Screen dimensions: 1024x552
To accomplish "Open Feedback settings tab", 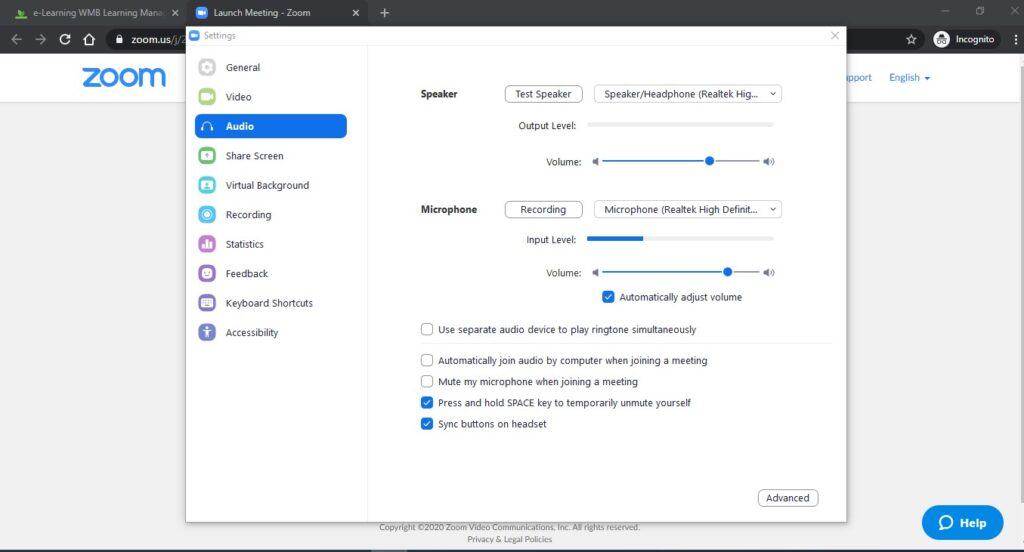I will pos(270,273).
